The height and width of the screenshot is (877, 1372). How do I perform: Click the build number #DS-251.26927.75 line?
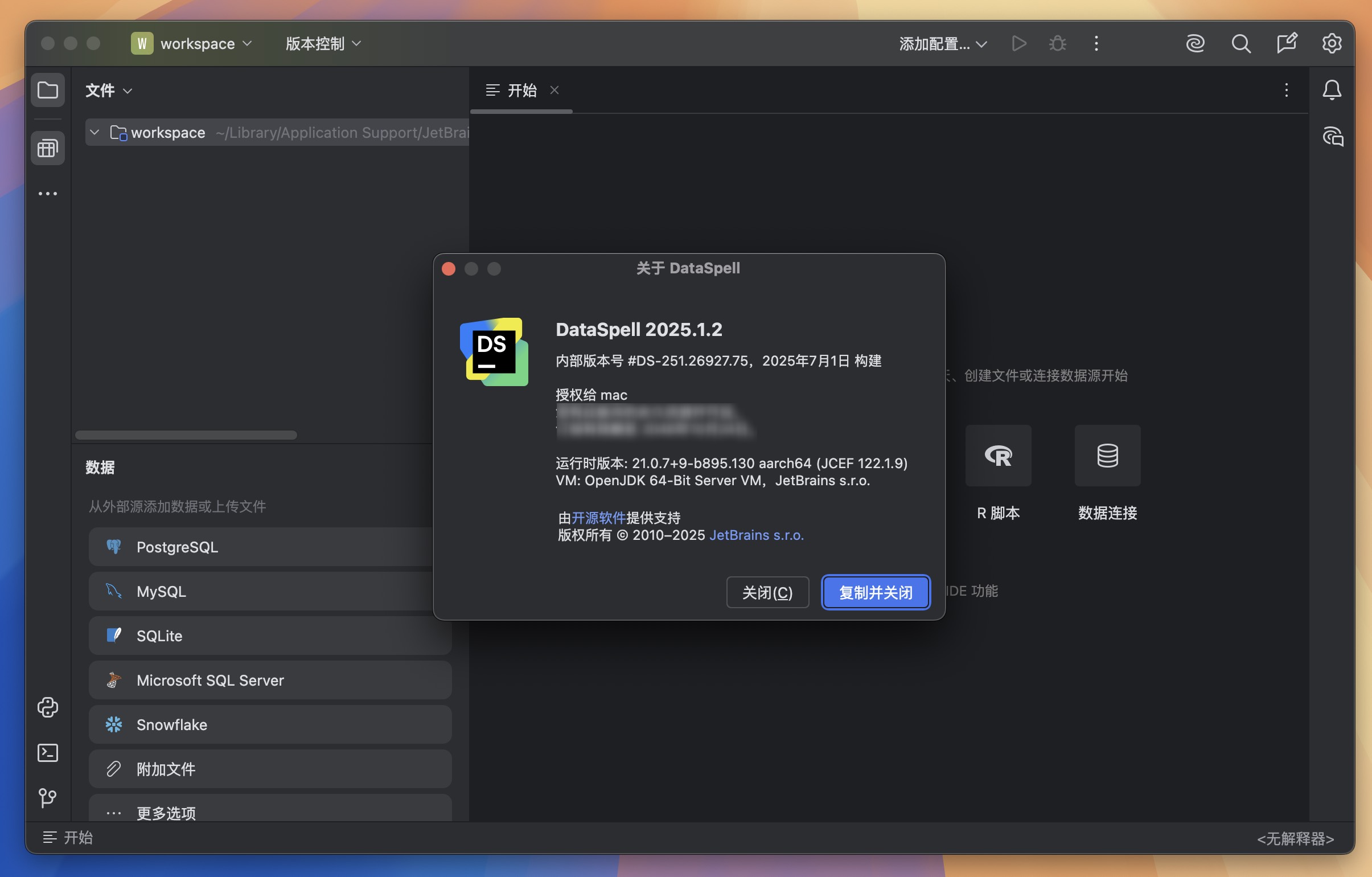click(x=718, y=360)
